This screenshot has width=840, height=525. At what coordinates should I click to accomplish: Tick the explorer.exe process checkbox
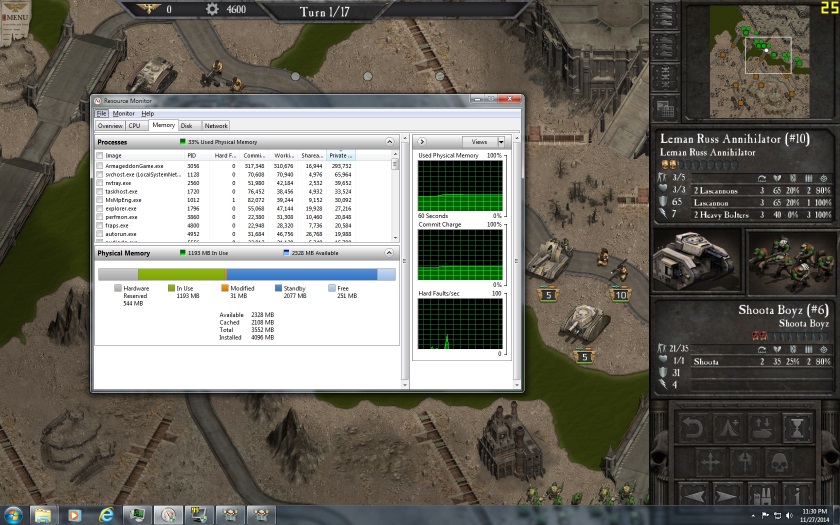(x=100, y=208)
